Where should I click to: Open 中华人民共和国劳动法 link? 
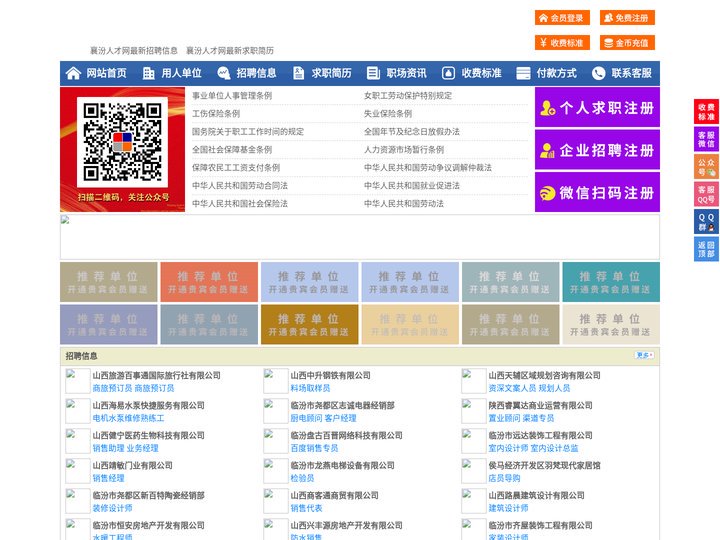(x=404, y=203)
